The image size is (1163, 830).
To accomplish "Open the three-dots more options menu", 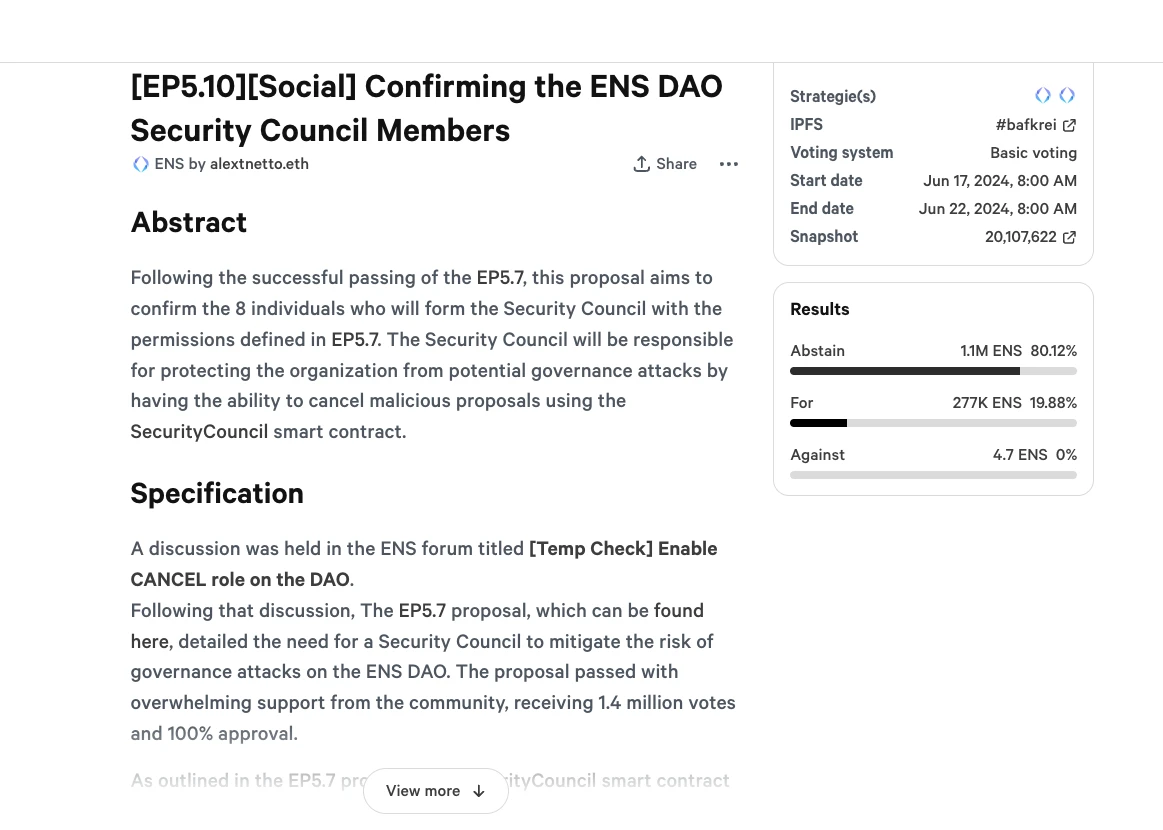I will click(729, 164).
